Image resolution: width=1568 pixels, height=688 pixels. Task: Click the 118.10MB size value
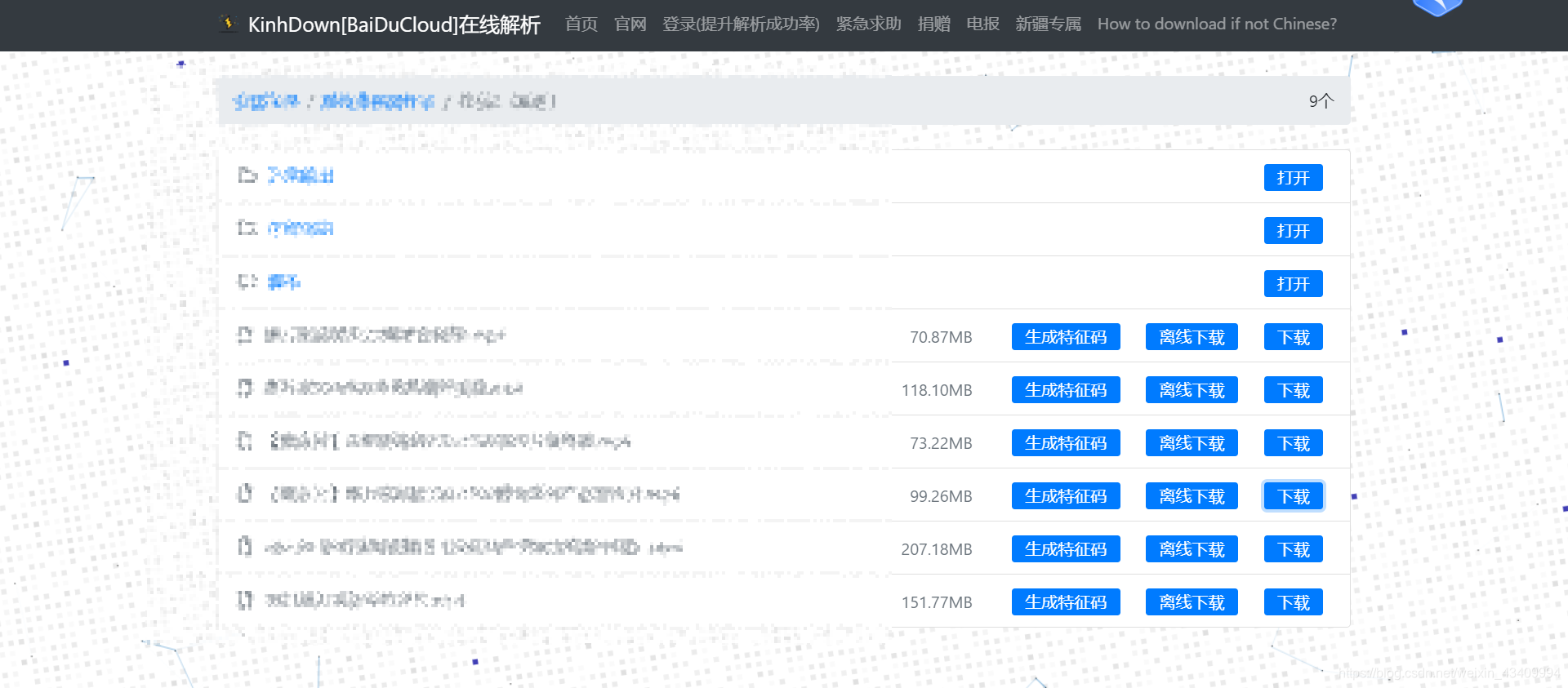tap(937, 390)
